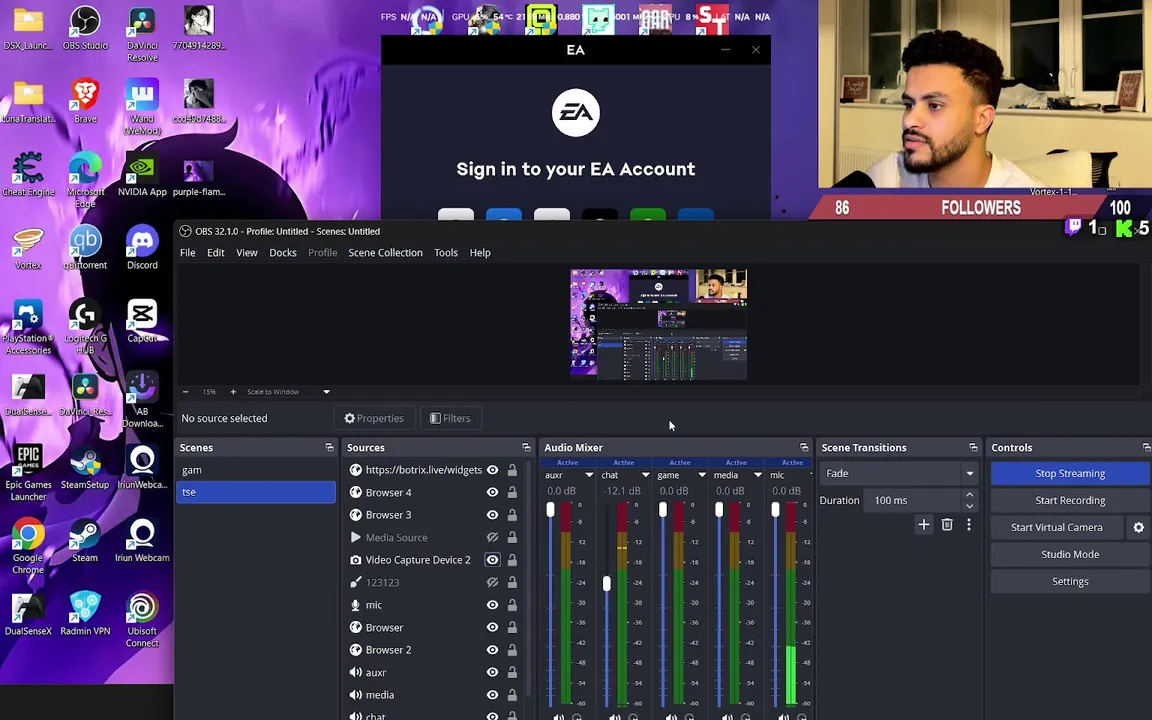Launch qBittorrent from the desktop

point(85,248)
